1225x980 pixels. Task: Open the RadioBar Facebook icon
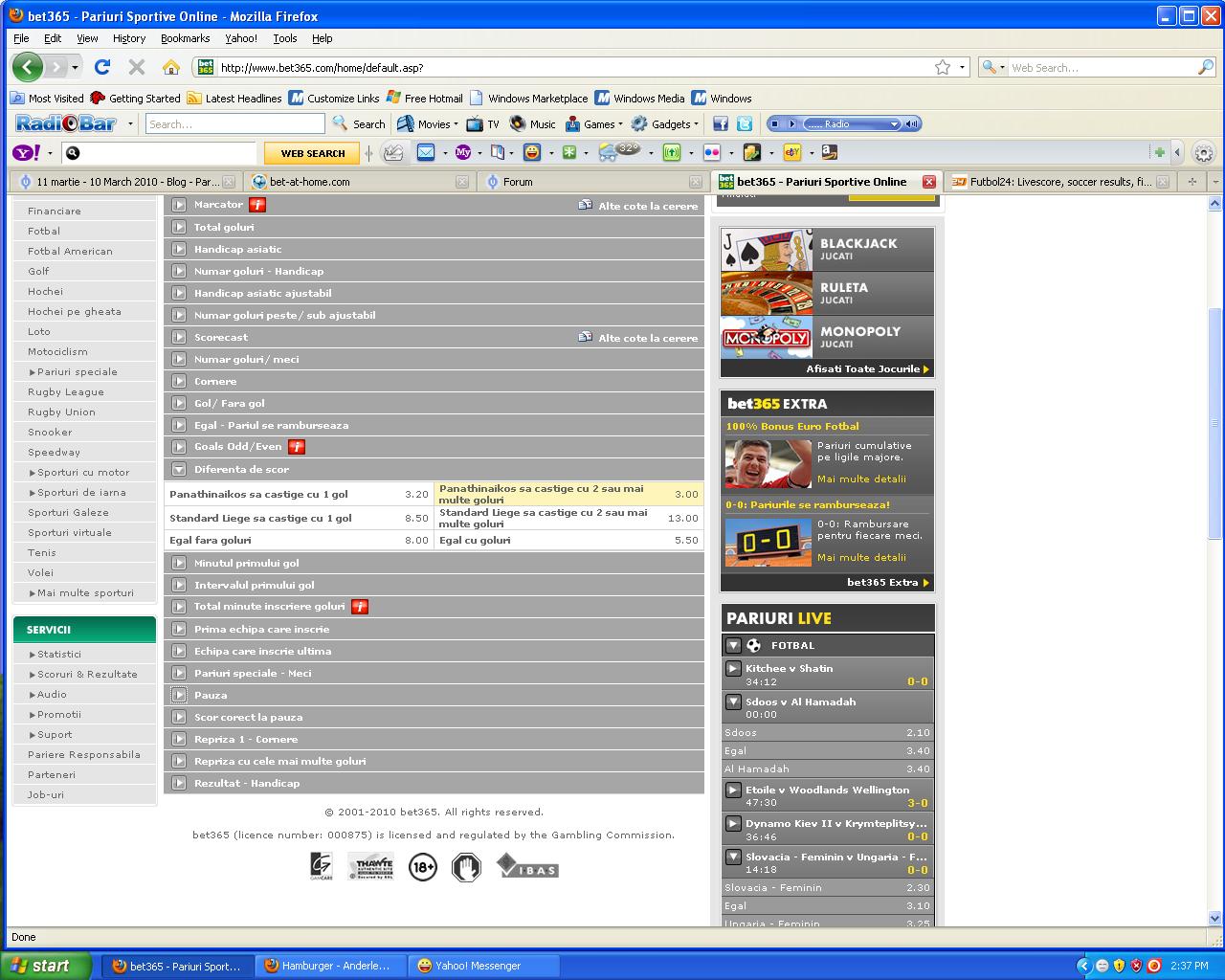point(721,123)
